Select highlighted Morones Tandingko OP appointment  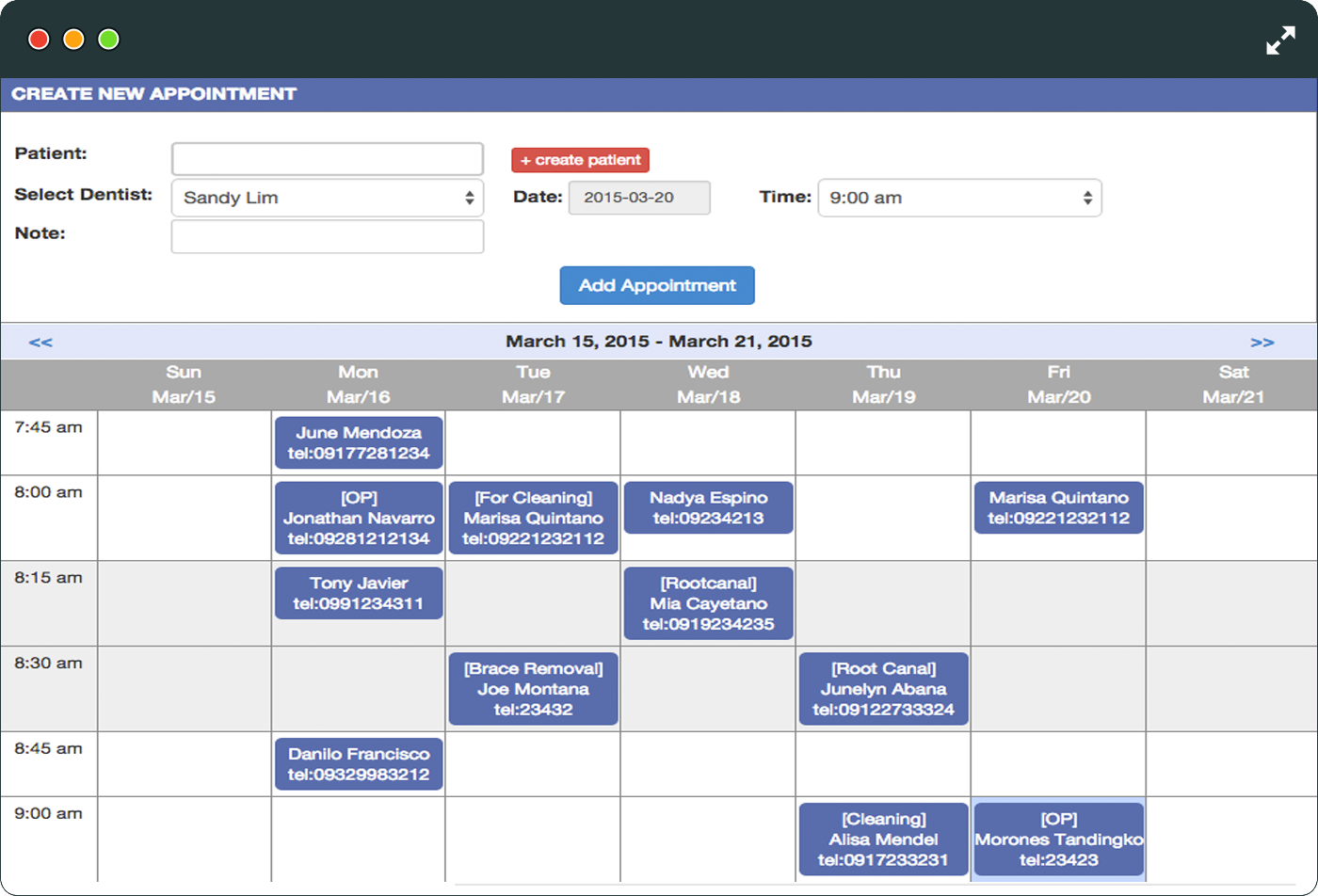[1059, 840]
